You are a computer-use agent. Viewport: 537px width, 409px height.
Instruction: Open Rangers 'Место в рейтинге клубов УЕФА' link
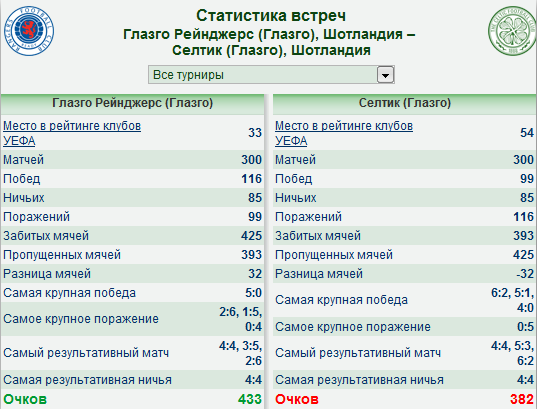pyautogui.click(x=72, y=133)
